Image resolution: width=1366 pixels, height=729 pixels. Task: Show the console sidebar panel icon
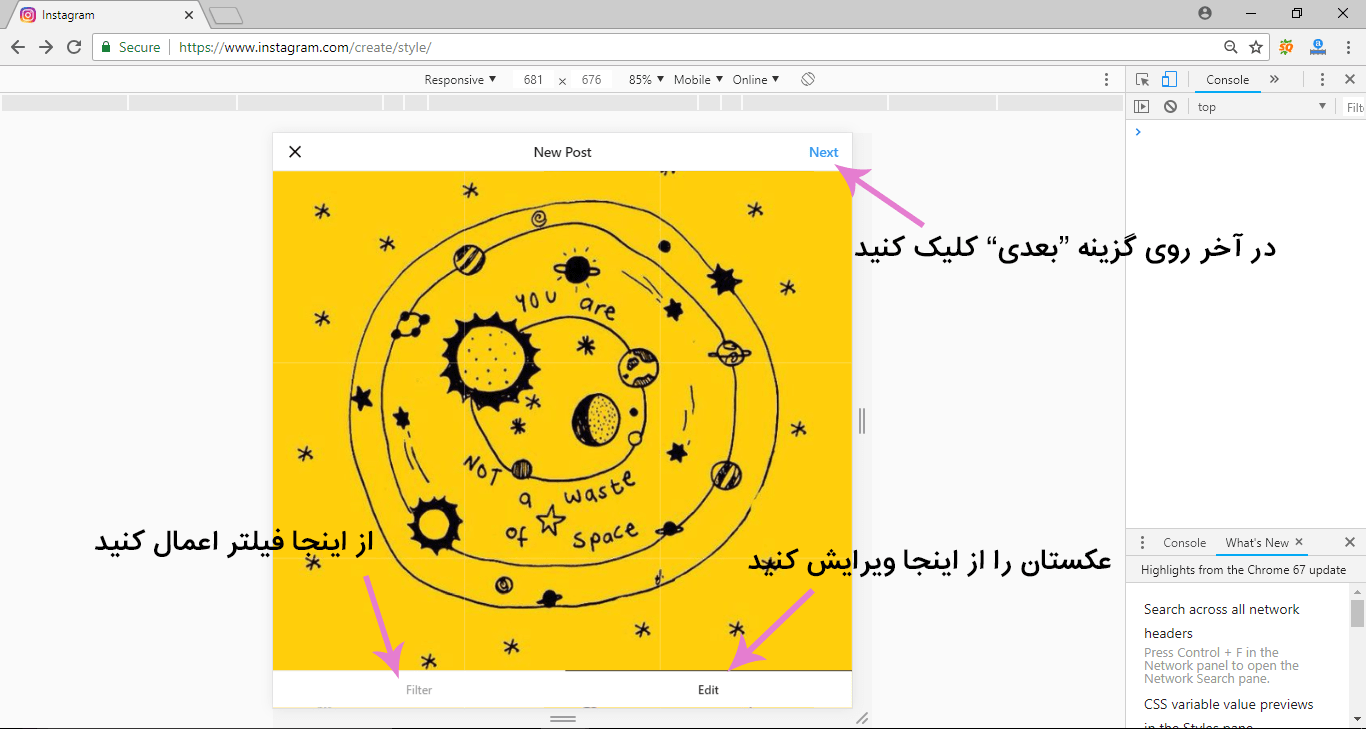1142,107
